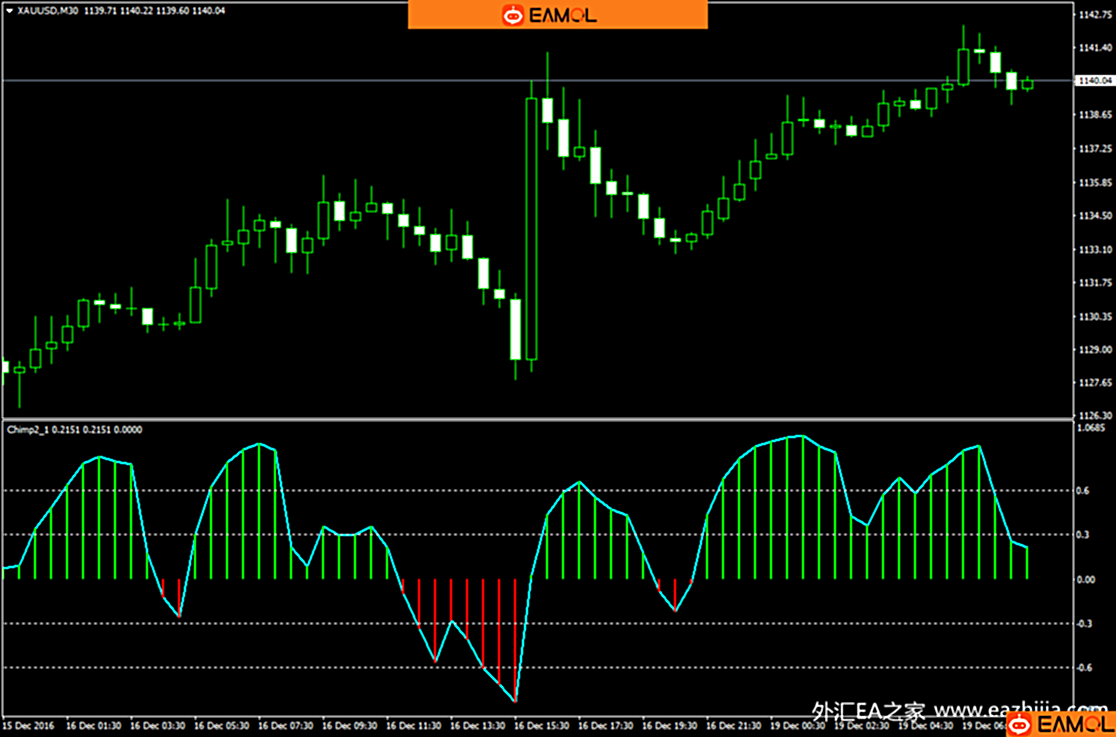Click the current price tag 1140.04
The width and height of the screenshot is (1116, 737).
(x=1093, y=81)
